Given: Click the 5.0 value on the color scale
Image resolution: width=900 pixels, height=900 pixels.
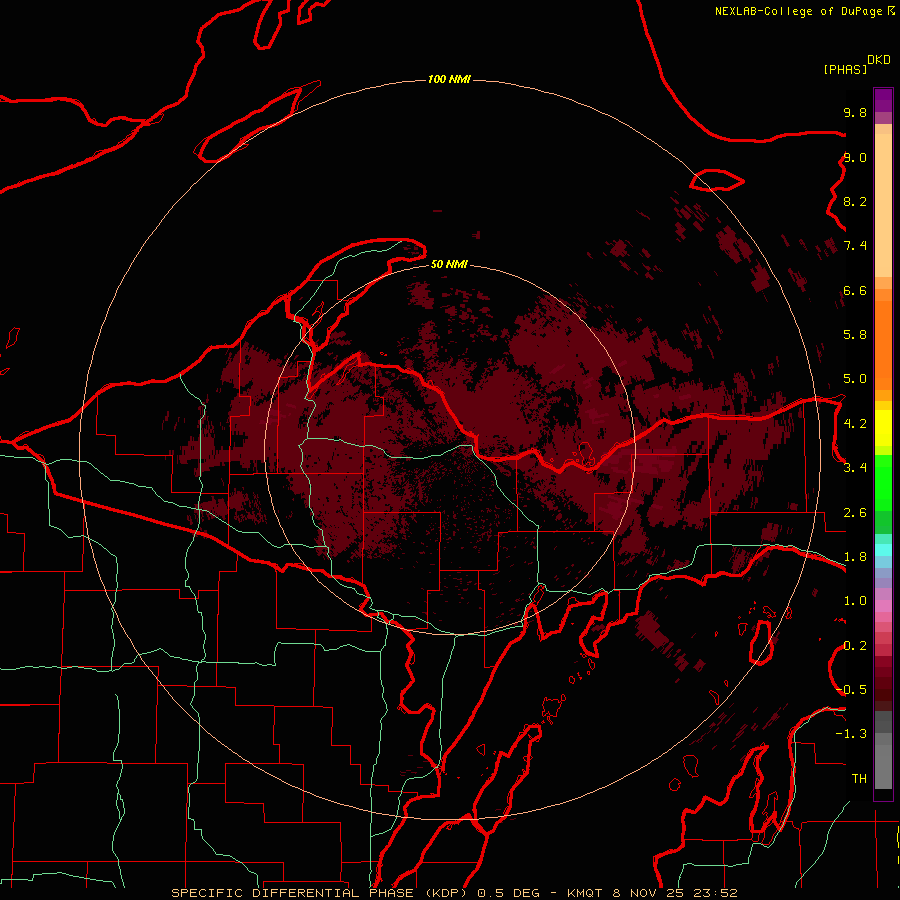Looking at the screenshot, I should coord(855,379).
